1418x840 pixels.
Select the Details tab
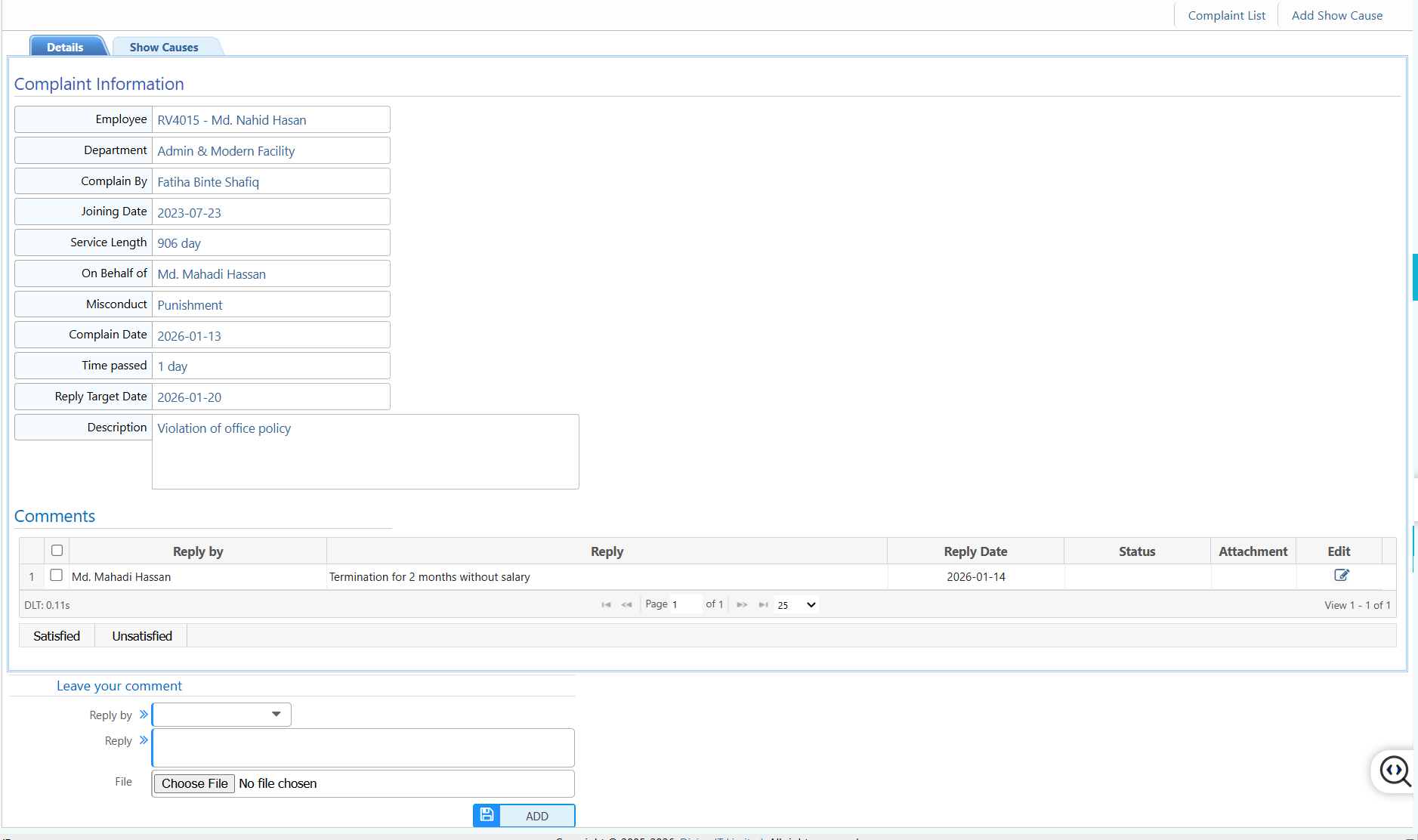(66, 46)
